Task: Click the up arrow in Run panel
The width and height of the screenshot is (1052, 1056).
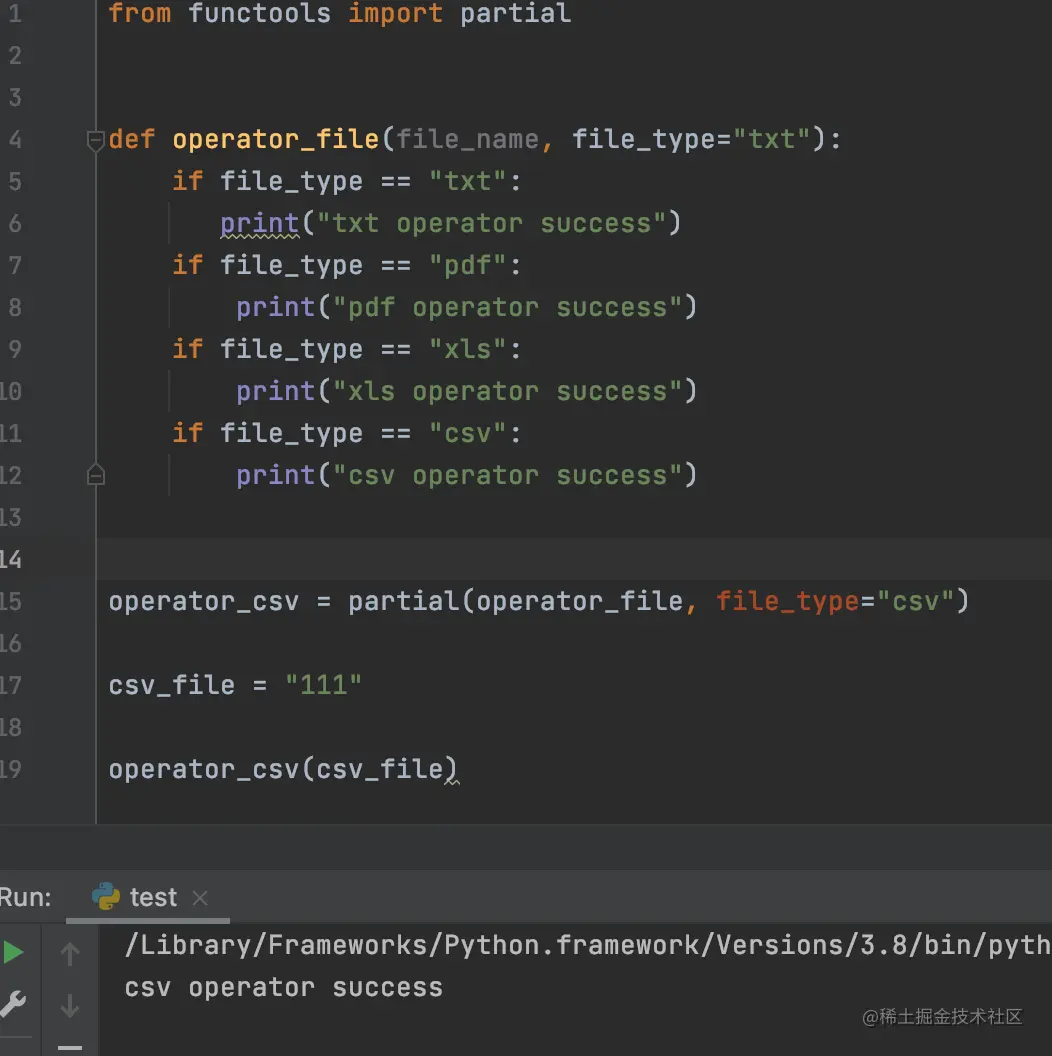Action: pyautogui.click(x=70, y=954)
